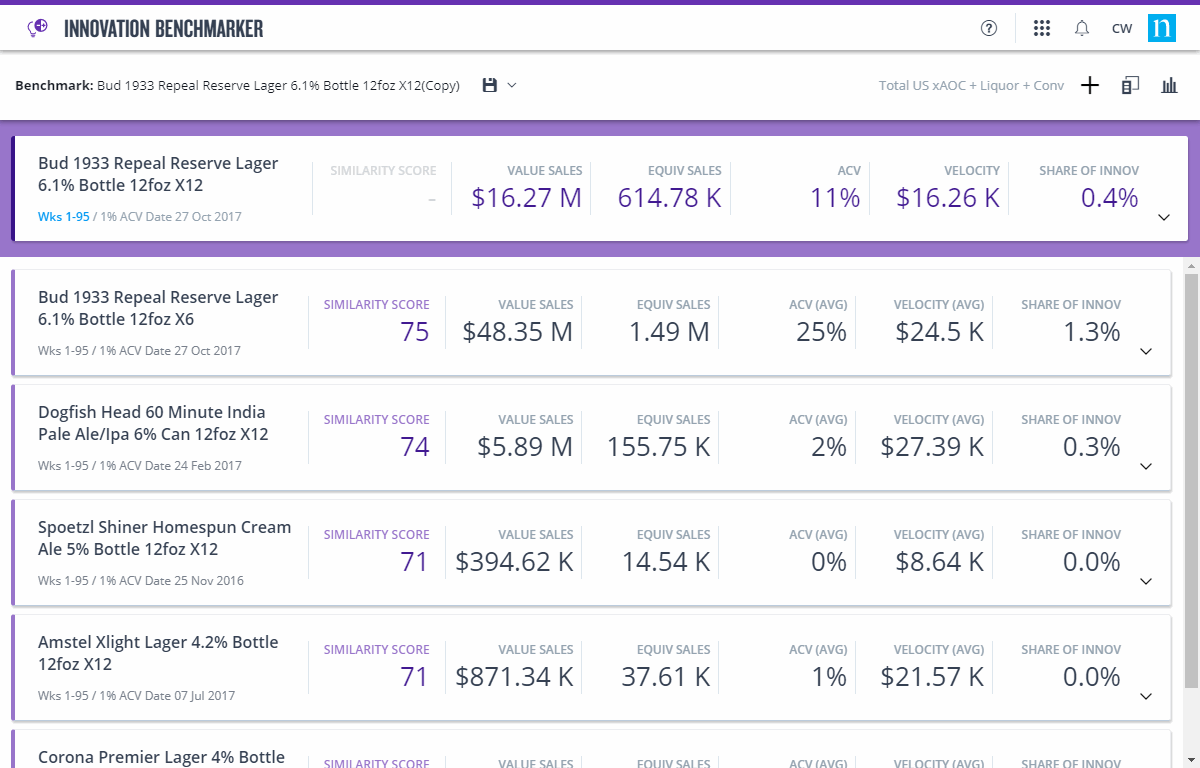Viewport: 1200px width, 768px height.
Task: Click the value sales '$394.62 K'
Action: point(515,562)
